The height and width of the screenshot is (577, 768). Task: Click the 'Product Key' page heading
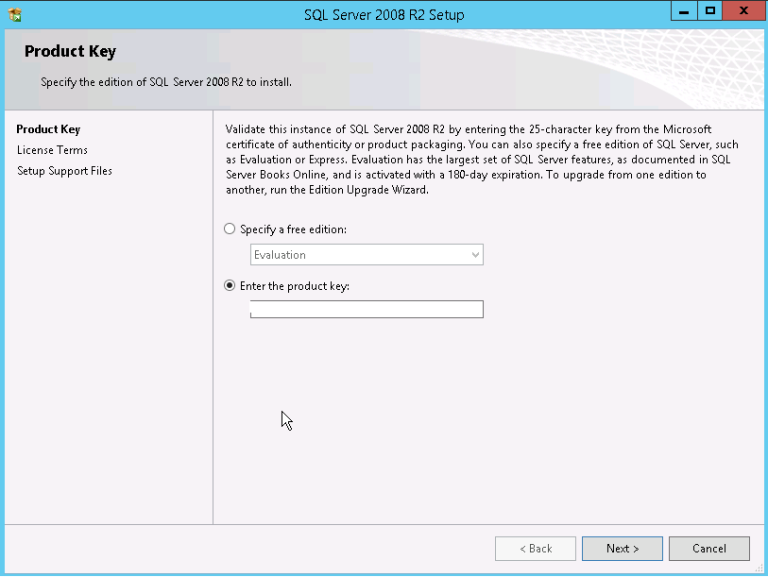[70, 51]
